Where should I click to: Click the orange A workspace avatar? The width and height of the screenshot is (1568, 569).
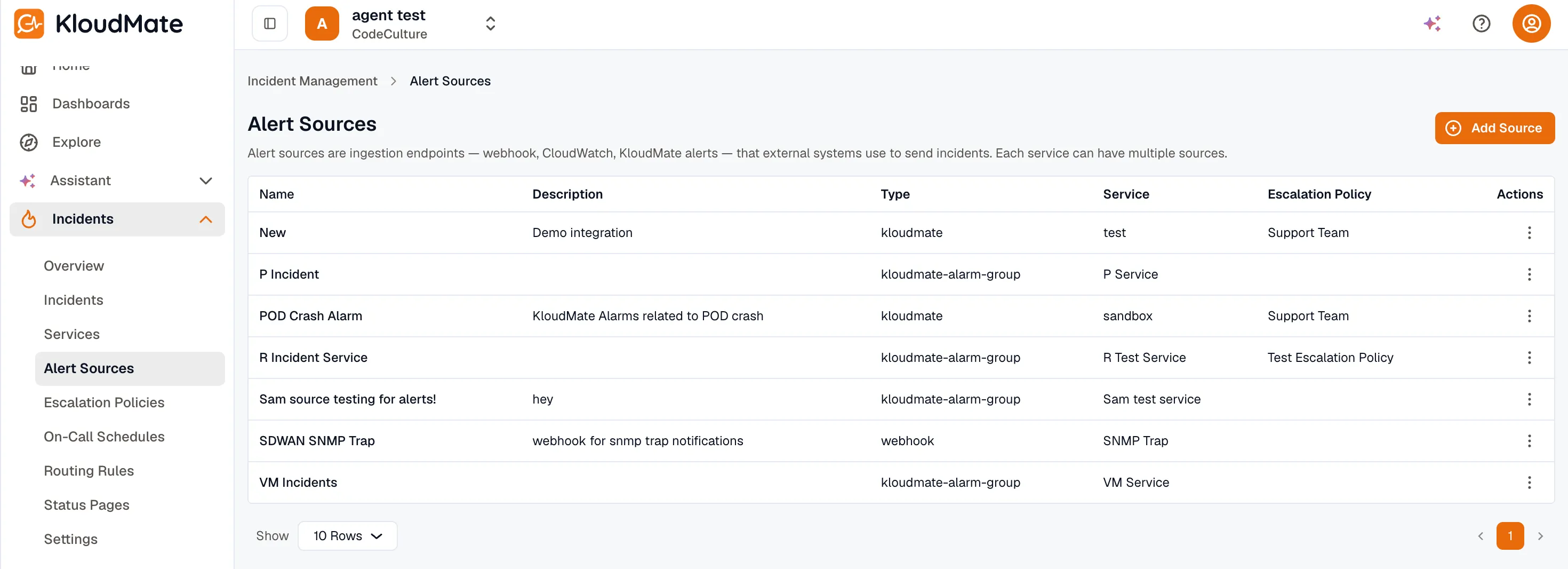pyautogui.click(x=322, y=24)
